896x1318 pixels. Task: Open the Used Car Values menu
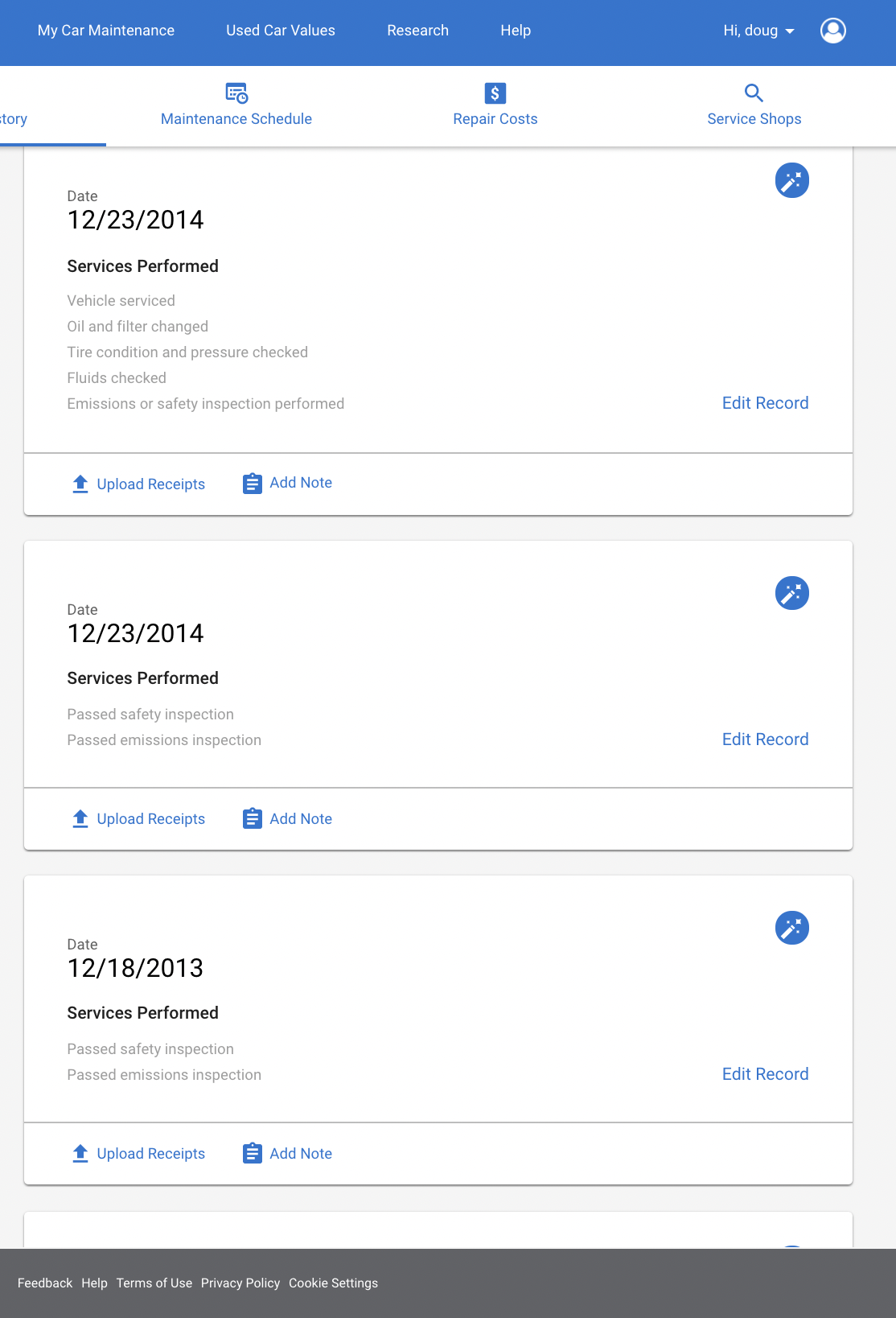tap(281, 31)
